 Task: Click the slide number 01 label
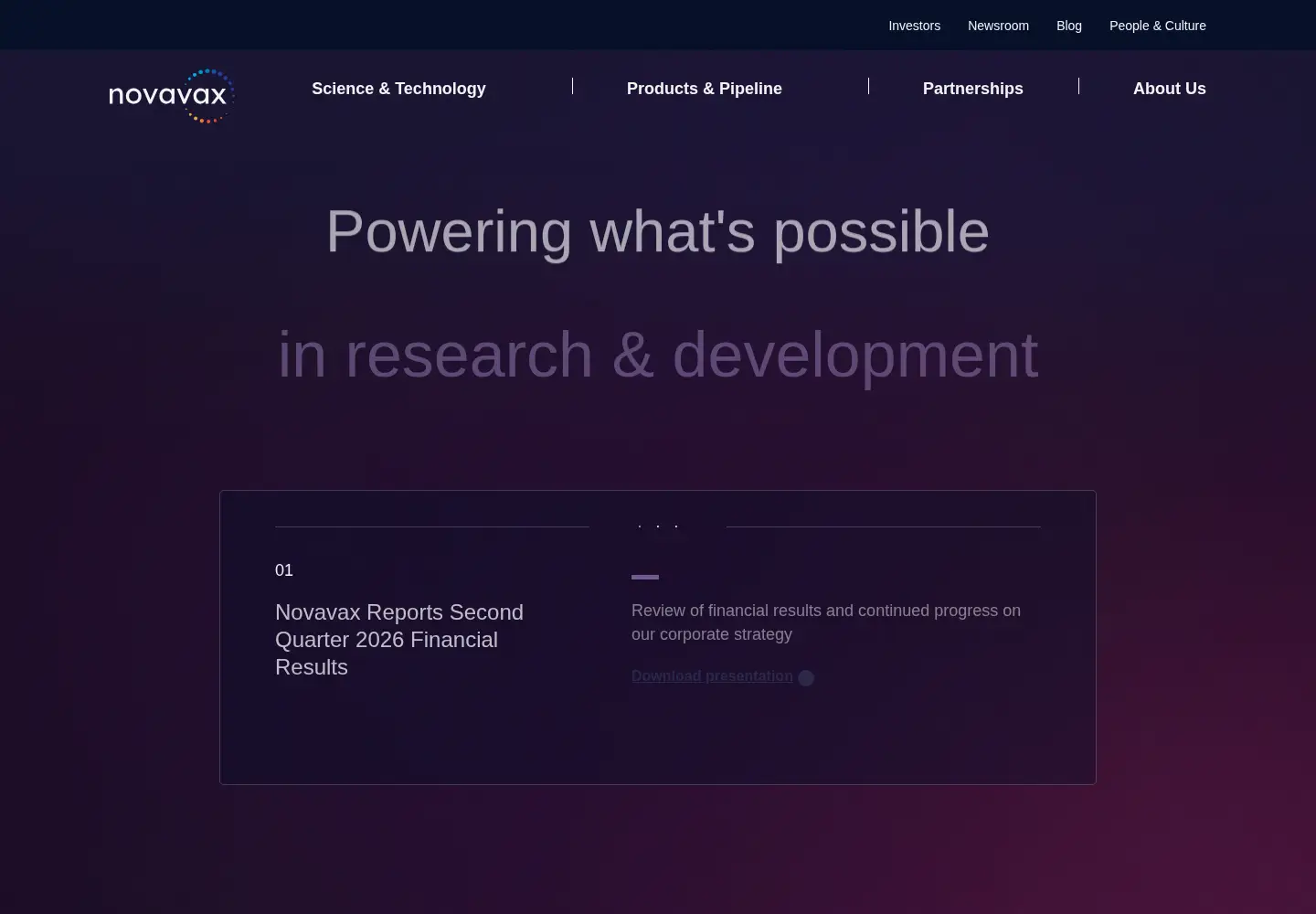pyautogui.click(x=284, y=570)
